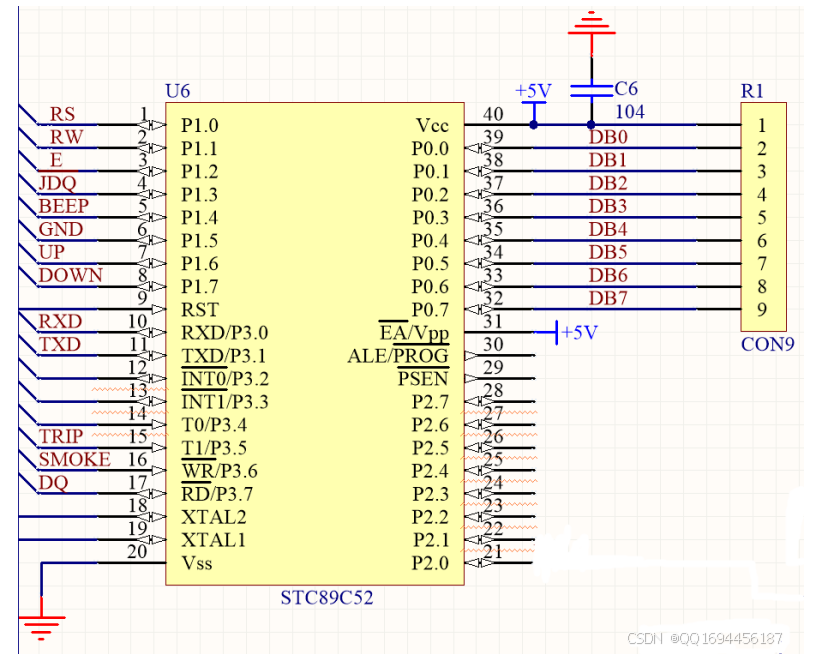Select the U6 designator label
This screenshot has height=654, width=813.
coord(177,91)
